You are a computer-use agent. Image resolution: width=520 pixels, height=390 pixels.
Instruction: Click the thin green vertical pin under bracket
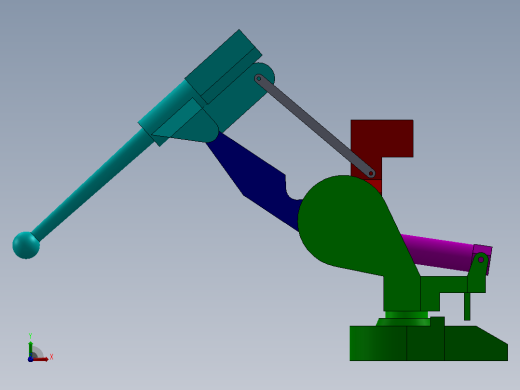pyautogui.click(x=467, y=307)
